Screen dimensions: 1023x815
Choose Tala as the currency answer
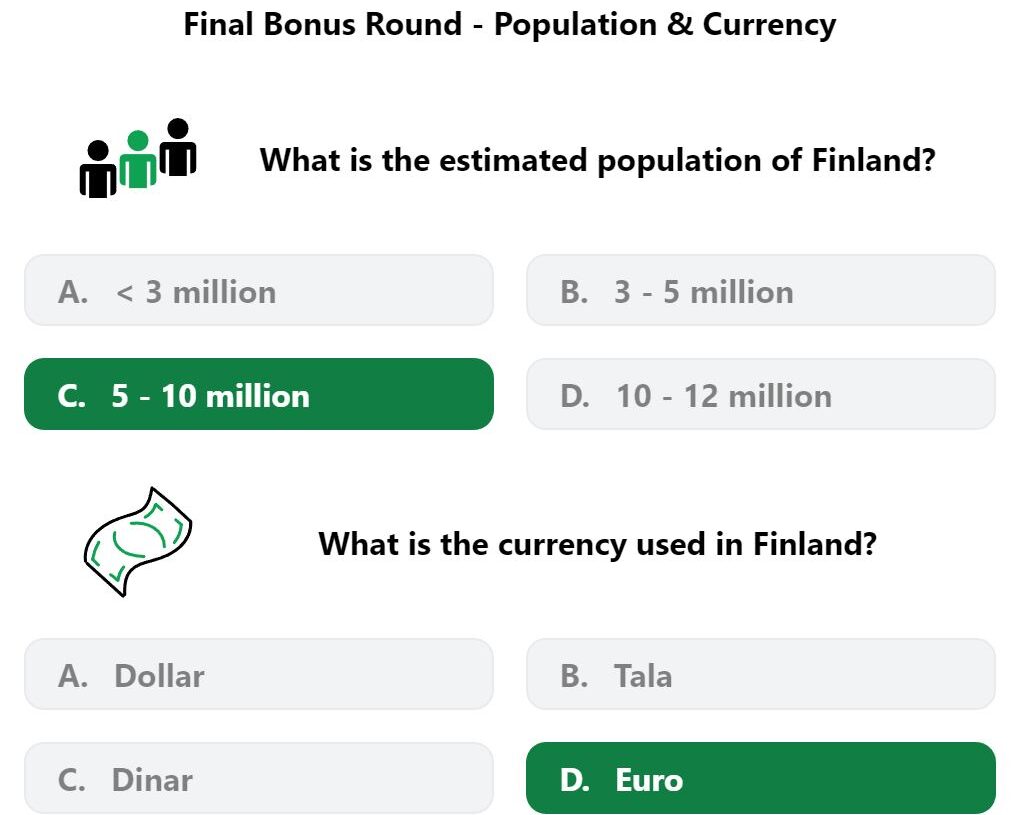[761, 674]
